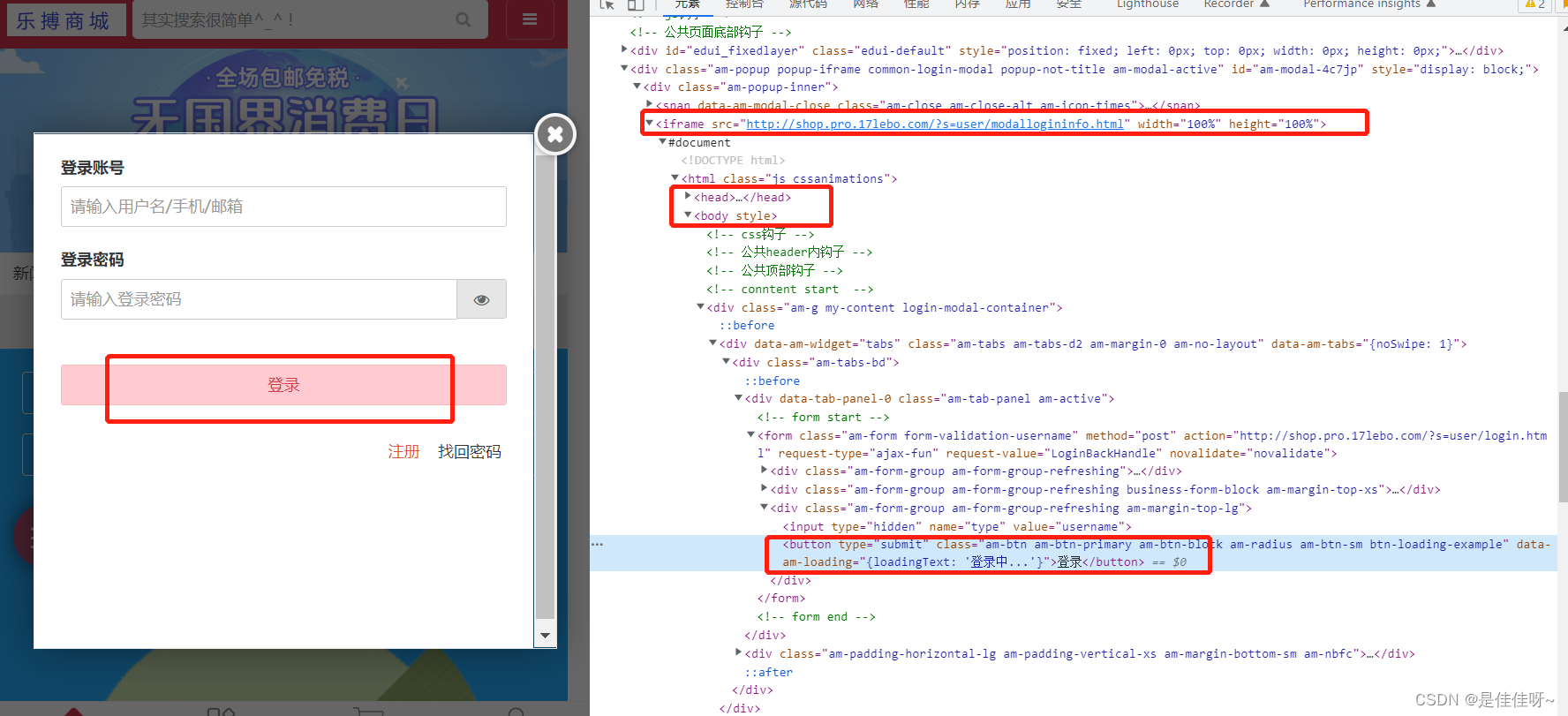Click the shop header search box

(x=310, y=19)
